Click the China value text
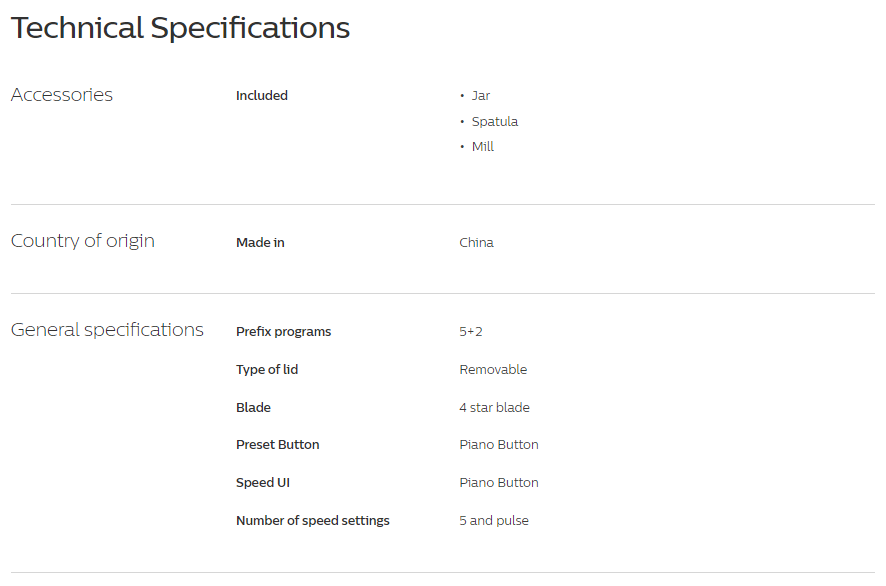The height and width of the screenshot is (586, 886). click(x=476, y=242)
